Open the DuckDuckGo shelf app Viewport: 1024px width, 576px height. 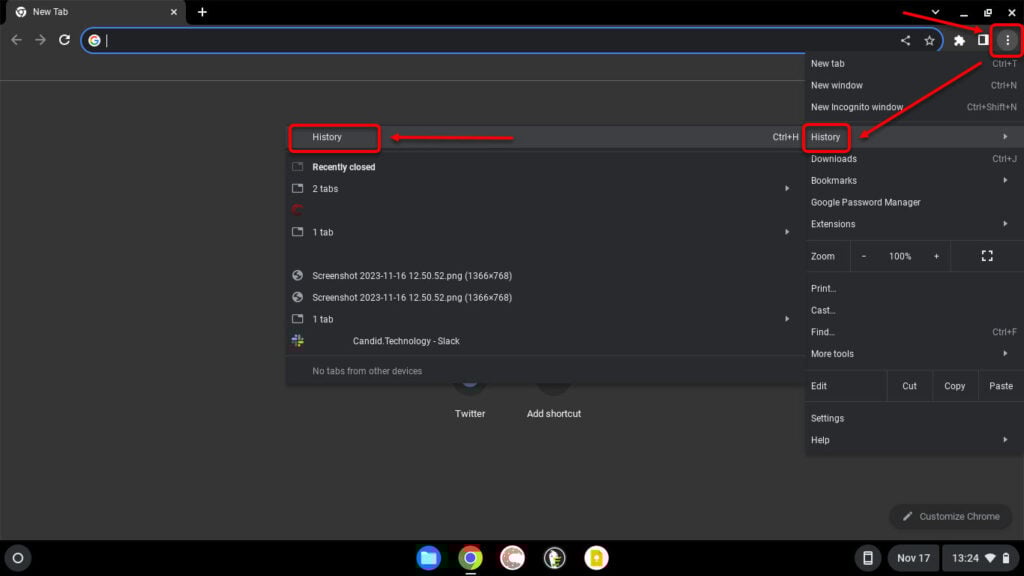pyautogui.click(x=554, y=558)
